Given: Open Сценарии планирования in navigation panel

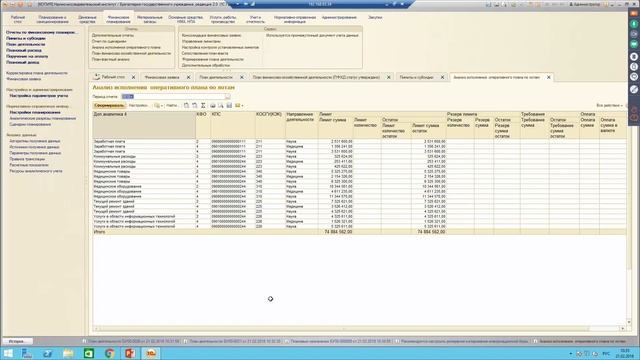Looking at the screenshot, I should 30,124.
